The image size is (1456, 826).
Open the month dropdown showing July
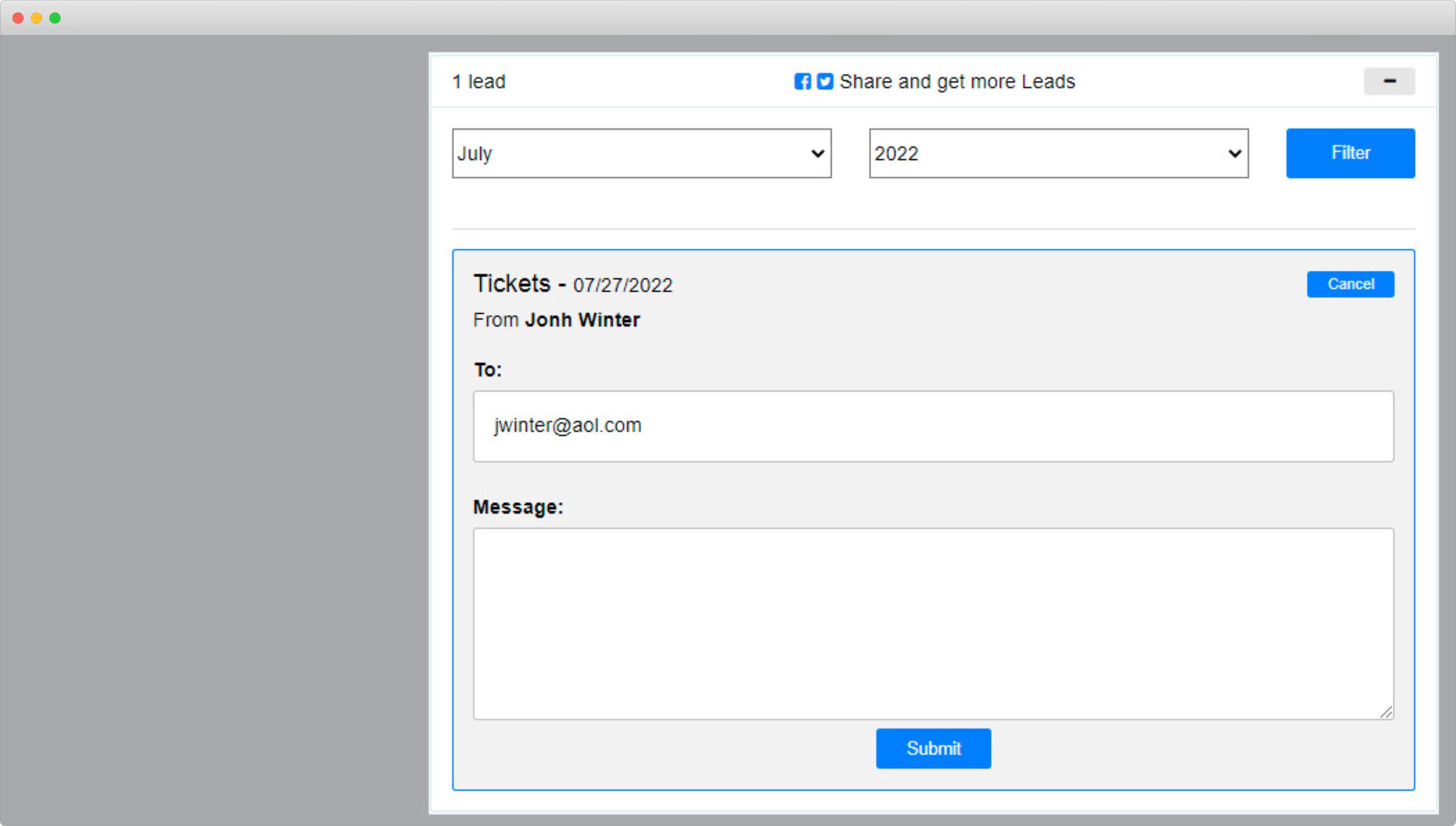tap(641, 152)
